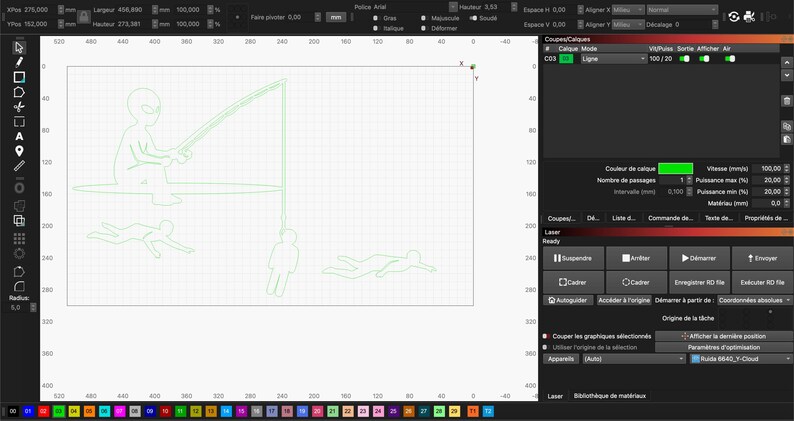794x421 pixels.
Task: Switch to Texte de... tab
Action: tap(719, 218)
